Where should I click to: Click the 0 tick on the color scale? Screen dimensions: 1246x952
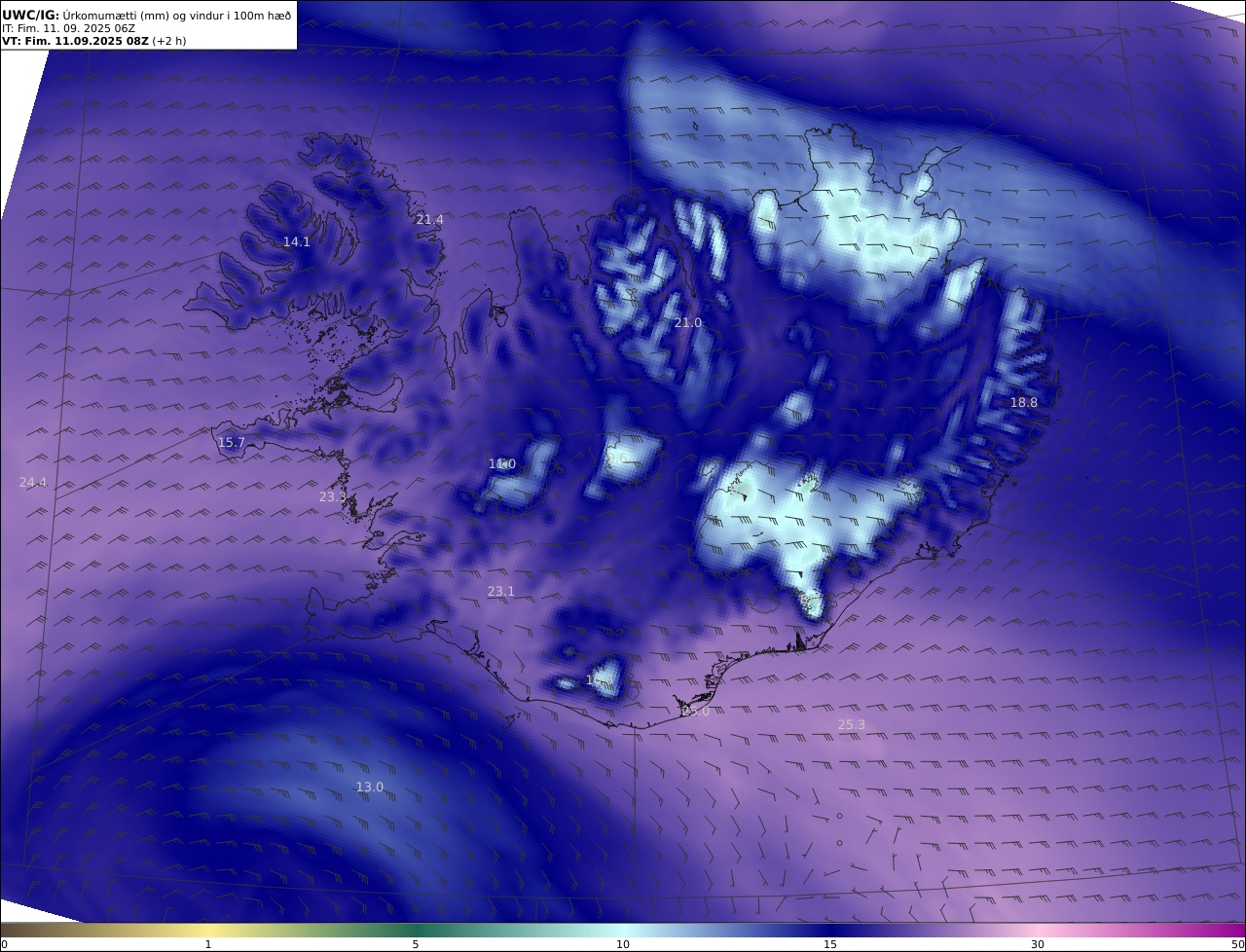pos(4,944)
